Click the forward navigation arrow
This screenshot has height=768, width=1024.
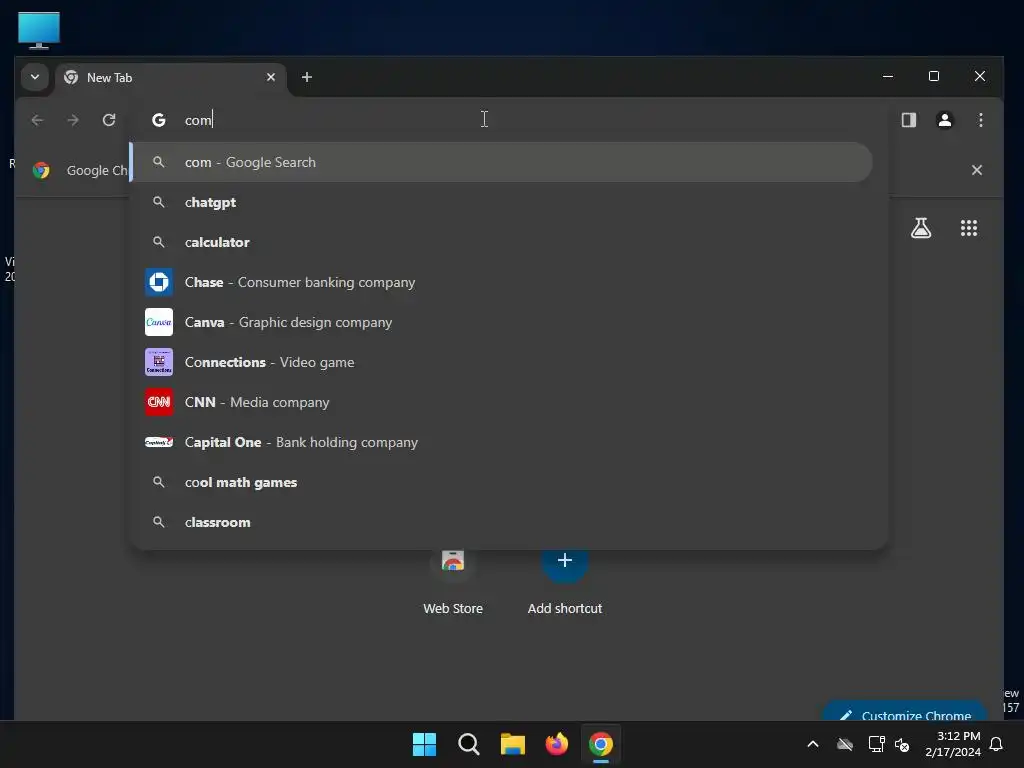(73, 120)
